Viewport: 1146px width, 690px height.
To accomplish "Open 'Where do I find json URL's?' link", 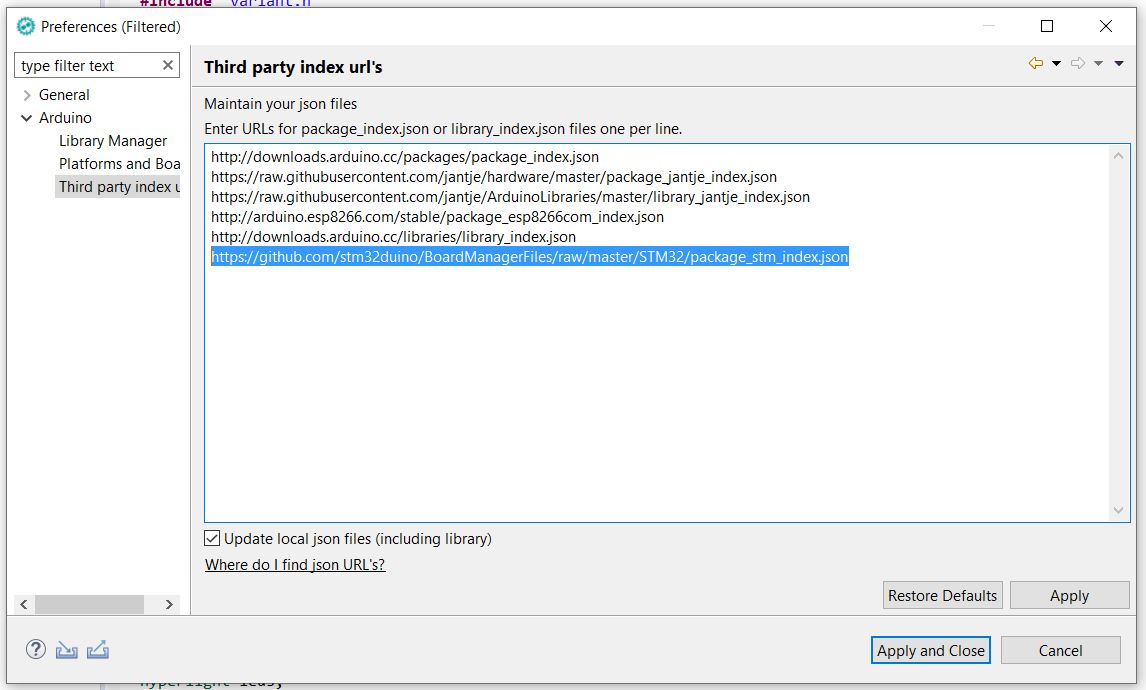I will pos(295,564).
